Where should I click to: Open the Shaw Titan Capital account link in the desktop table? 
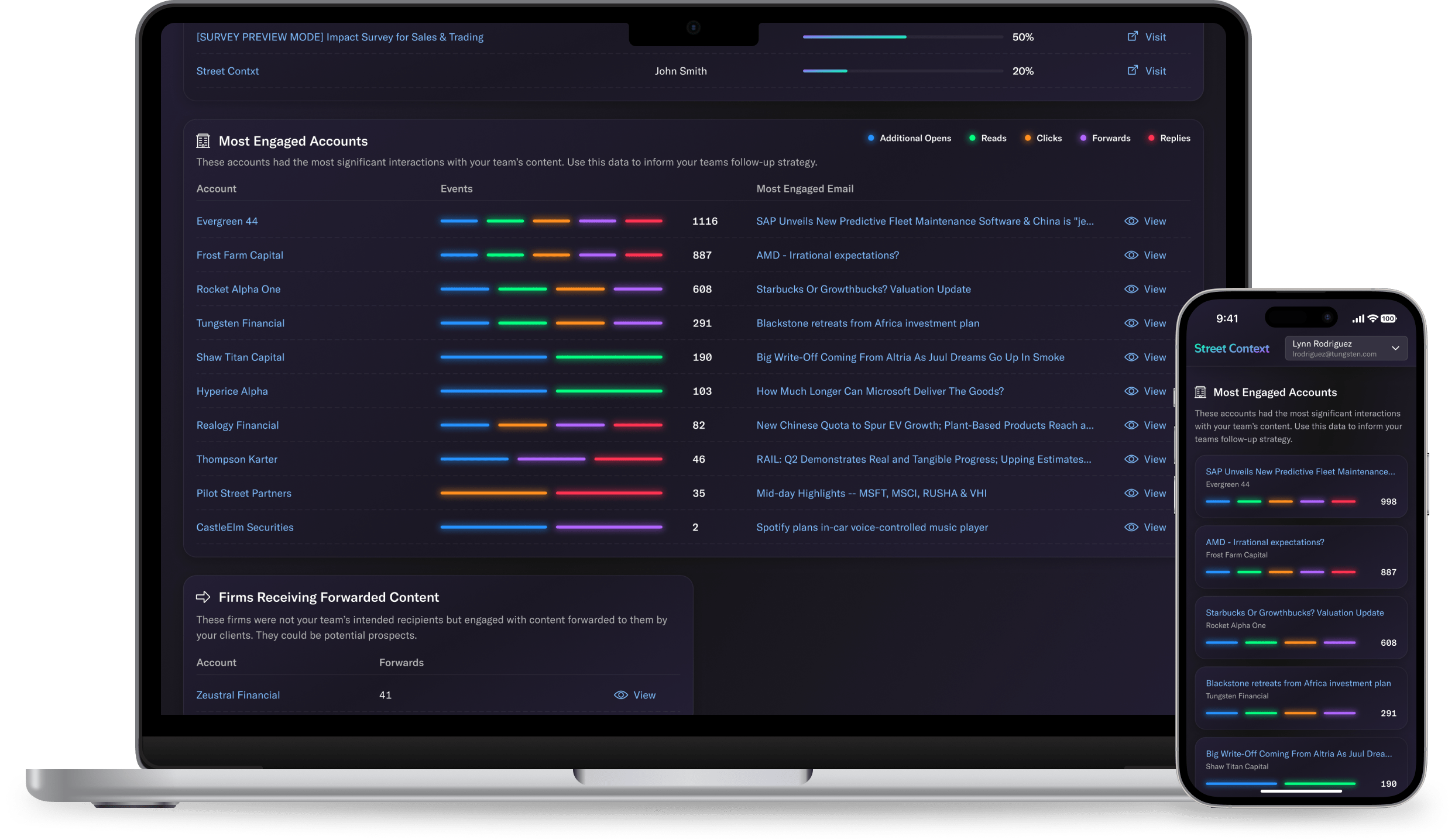[x=240, y=357]
